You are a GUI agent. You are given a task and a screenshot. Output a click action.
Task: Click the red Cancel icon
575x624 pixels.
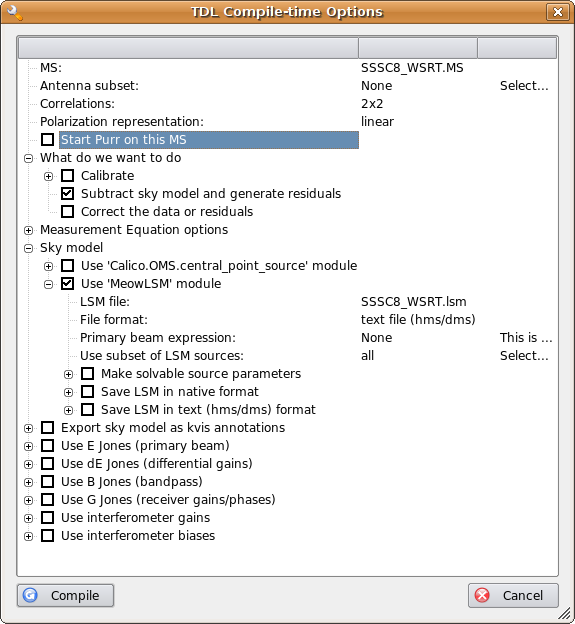tap(482, 595)
